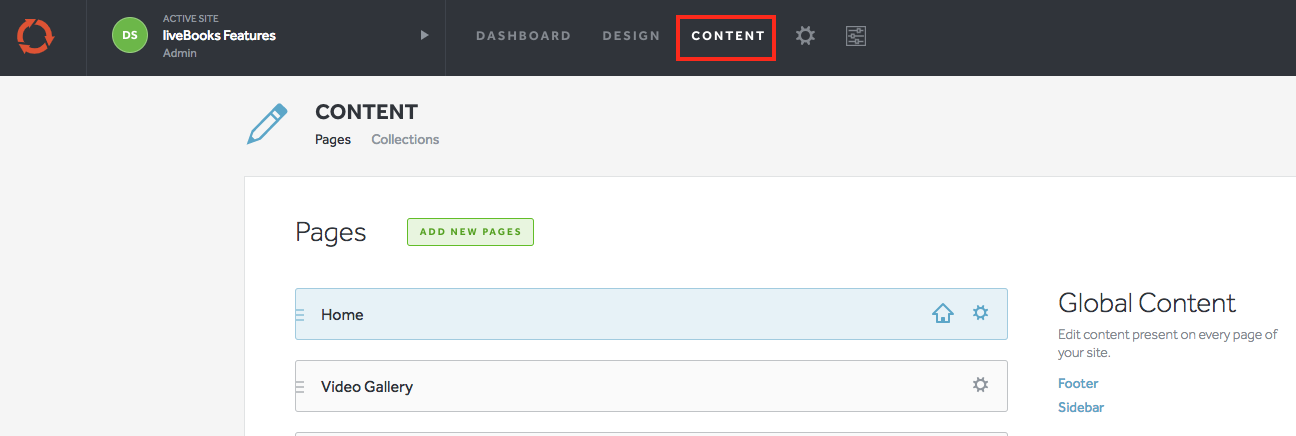Click the liveBooks orange logo icon
1296x436 pixels.
(x=35, y=37)
